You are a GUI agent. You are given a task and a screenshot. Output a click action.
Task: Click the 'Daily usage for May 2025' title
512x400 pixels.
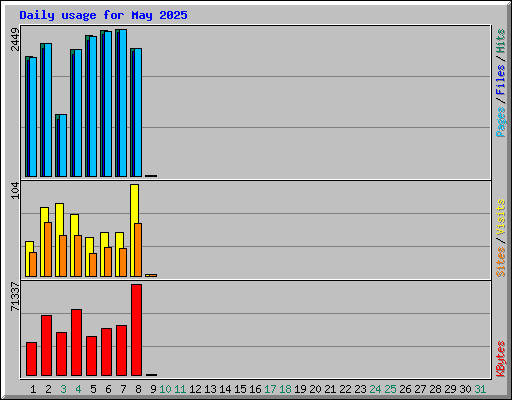103,15
